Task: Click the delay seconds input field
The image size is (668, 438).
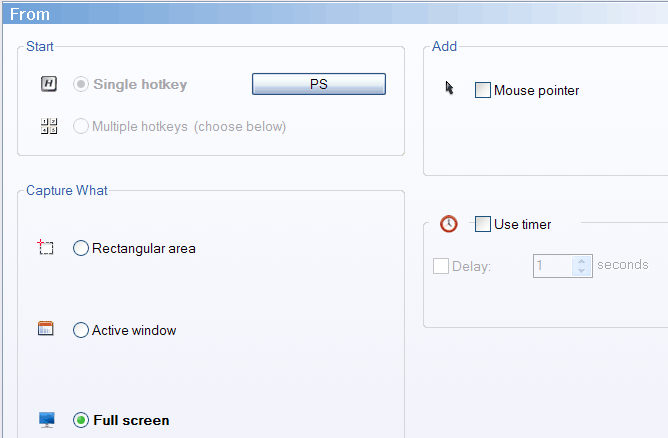Action: pyautogui.click(x=553, y=266)
